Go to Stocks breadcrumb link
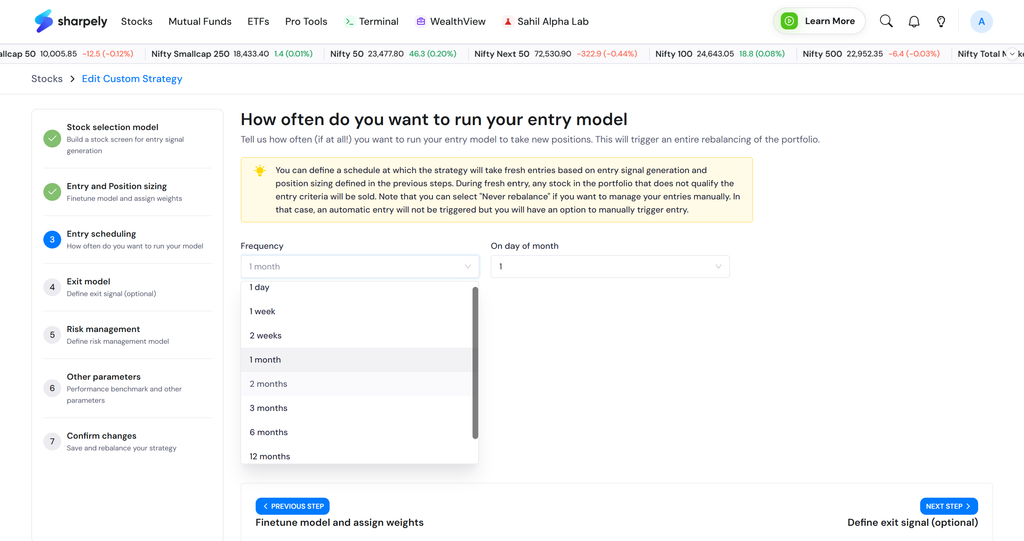Viewport: 1024px width, 541px height. [47, 78]
